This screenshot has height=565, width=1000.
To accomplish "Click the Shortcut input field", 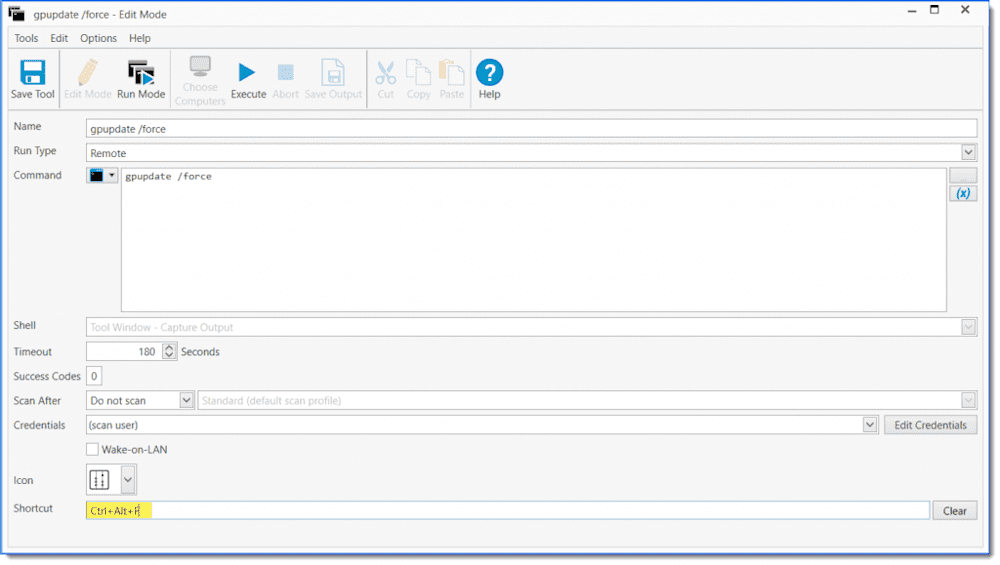I will [508, 510].
